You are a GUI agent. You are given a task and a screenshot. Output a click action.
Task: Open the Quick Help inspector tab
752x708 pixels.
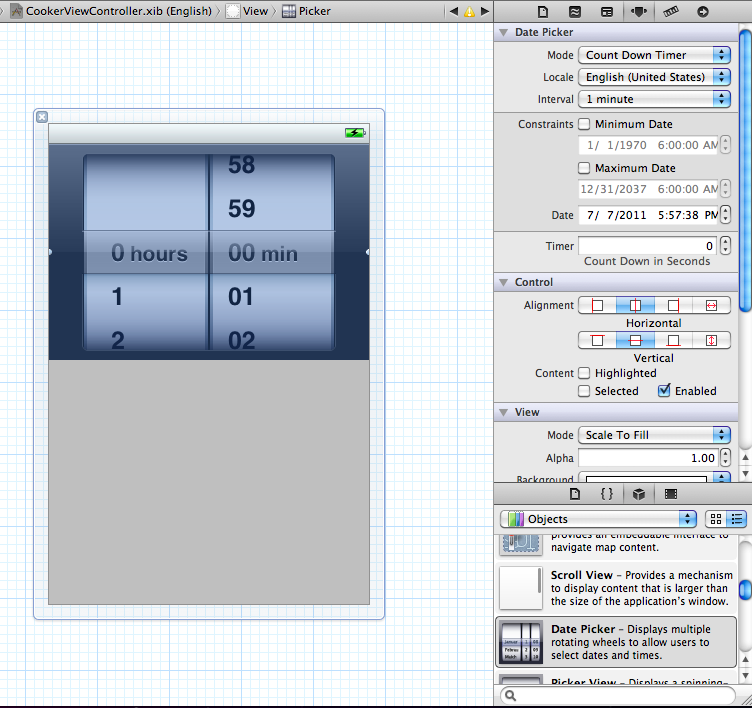(x=575, y=12)
